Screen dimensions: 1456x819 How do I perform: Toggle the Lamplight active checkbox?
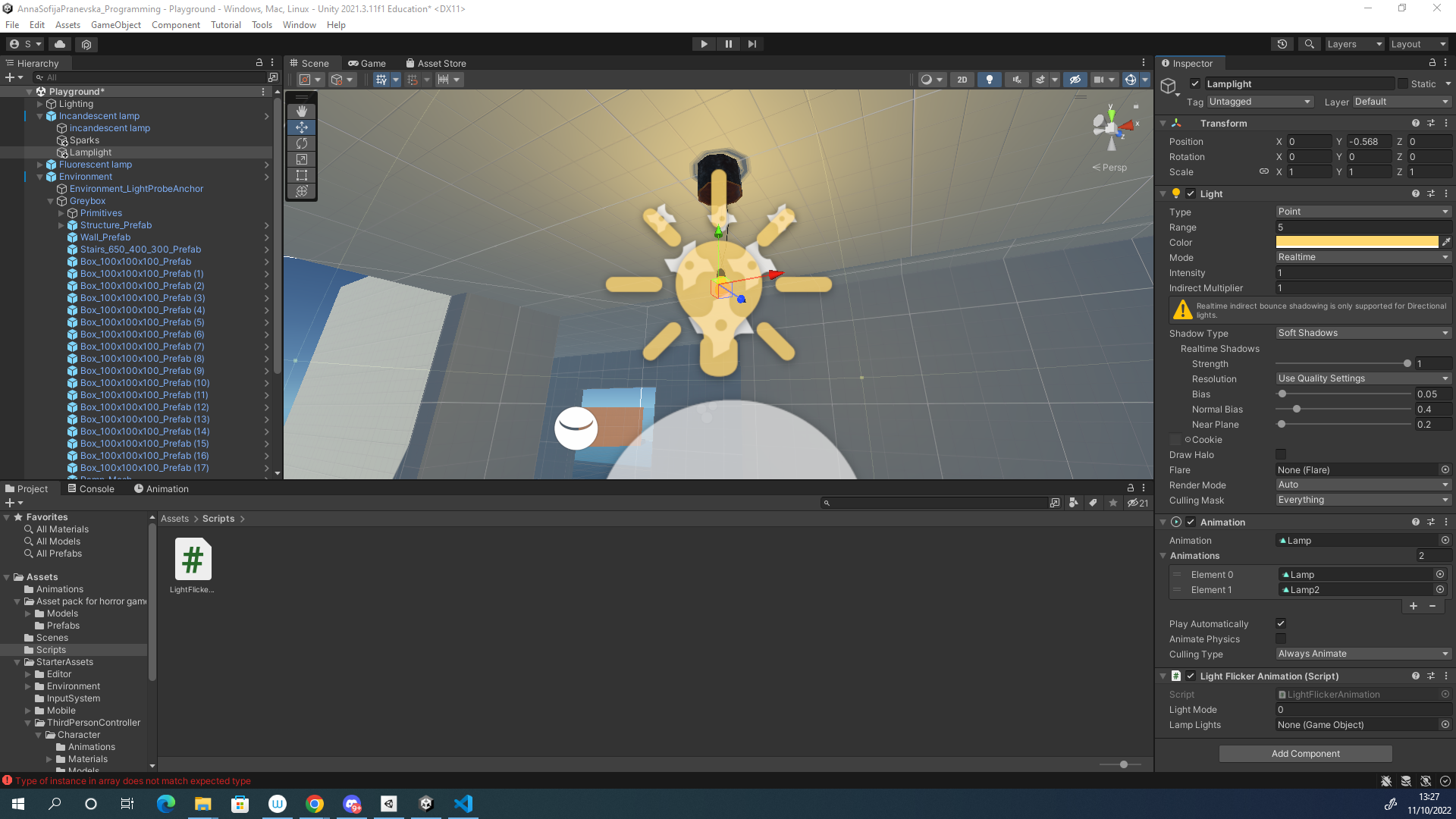pyautogui.click(x=1195, y=83)
